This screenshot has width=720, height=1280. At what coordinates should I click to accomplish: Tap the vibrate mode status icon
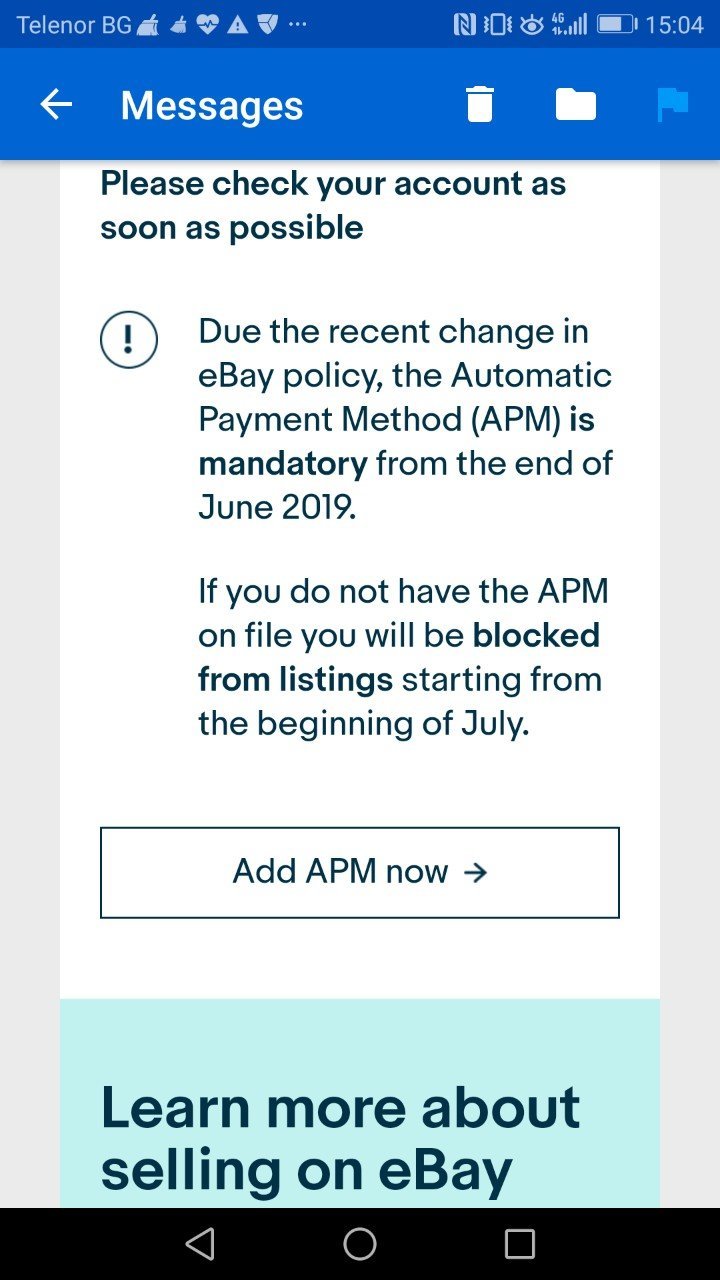tap(497, 24)
